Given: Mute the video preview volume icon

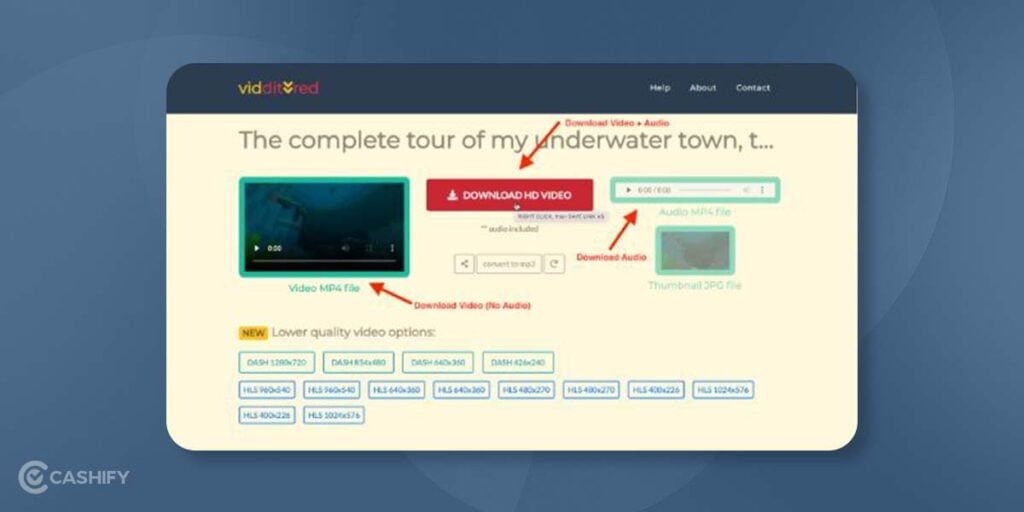Looking at the screenshot, I should [x=345, y=248].
